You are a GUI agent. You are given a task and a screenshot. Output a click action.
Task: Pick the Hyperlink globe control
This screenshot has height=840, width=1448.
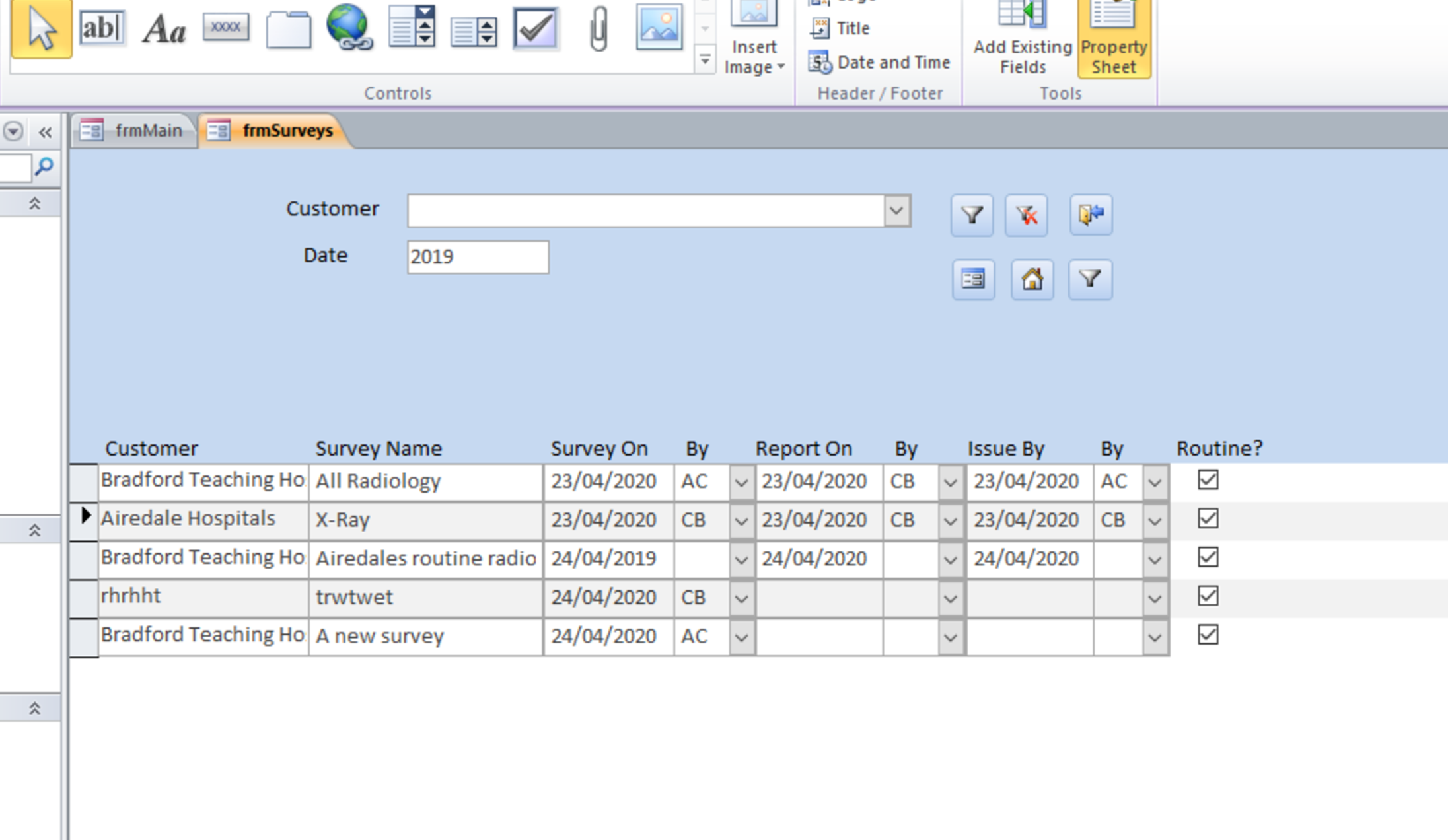tap(349, 27)
